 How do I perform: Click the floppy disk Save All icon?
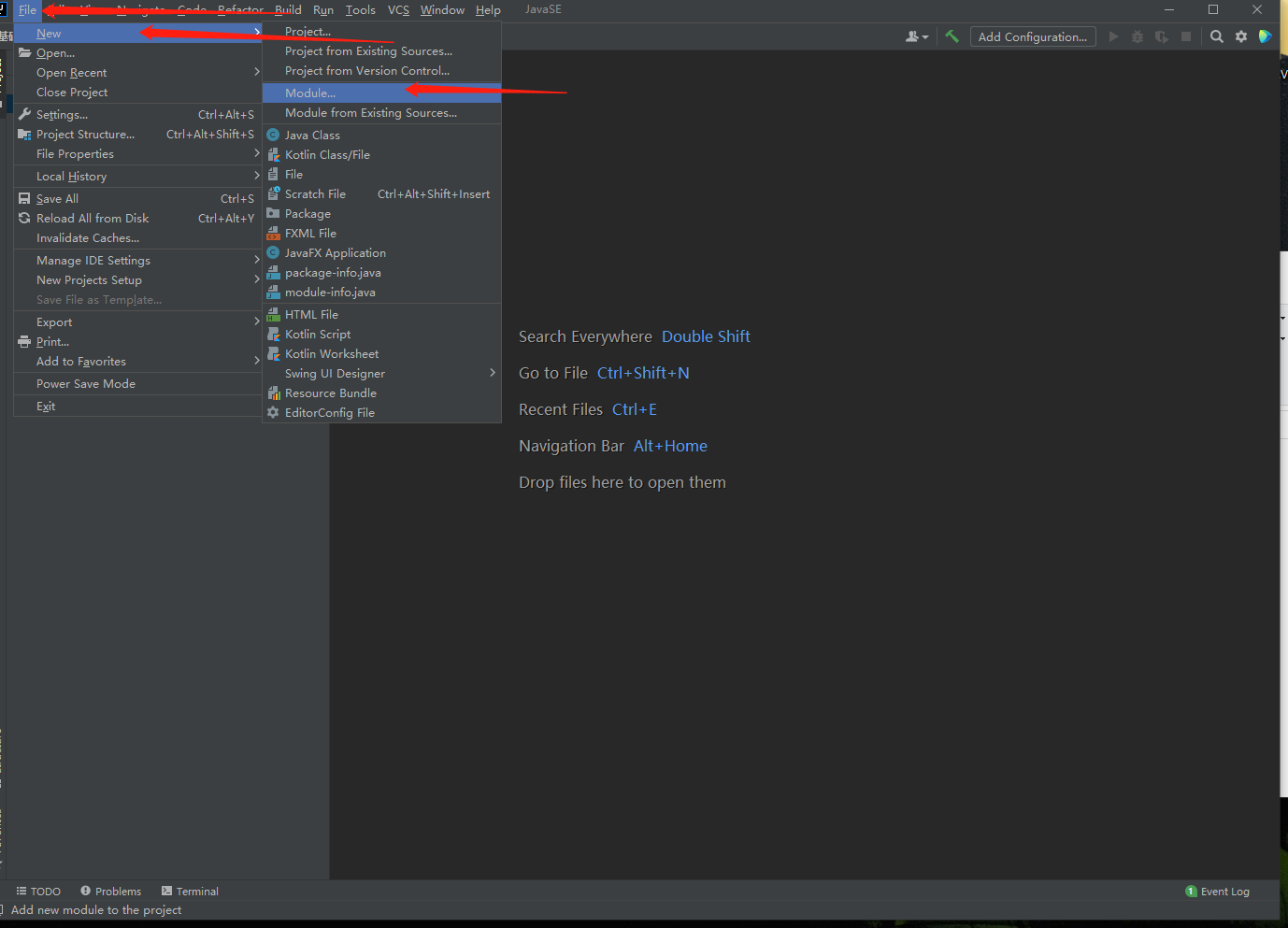[25, 199]
